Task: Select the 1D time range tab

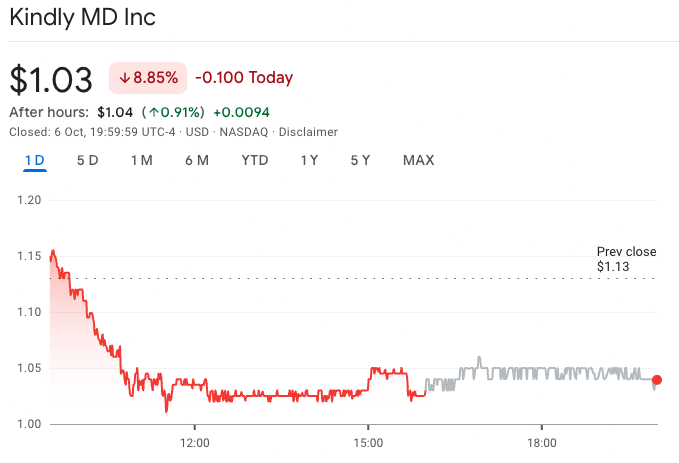Action: click(x=35, y=160)
